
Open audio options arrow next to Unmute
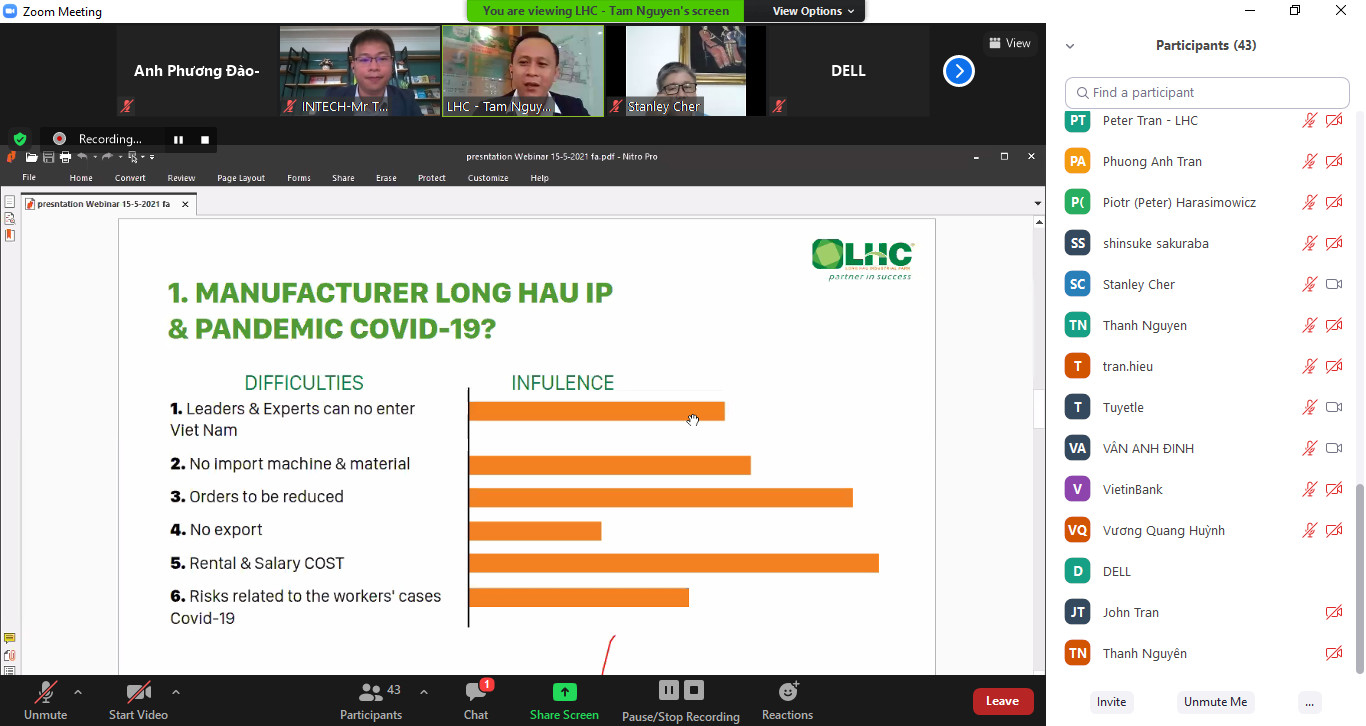pos(78,692)
